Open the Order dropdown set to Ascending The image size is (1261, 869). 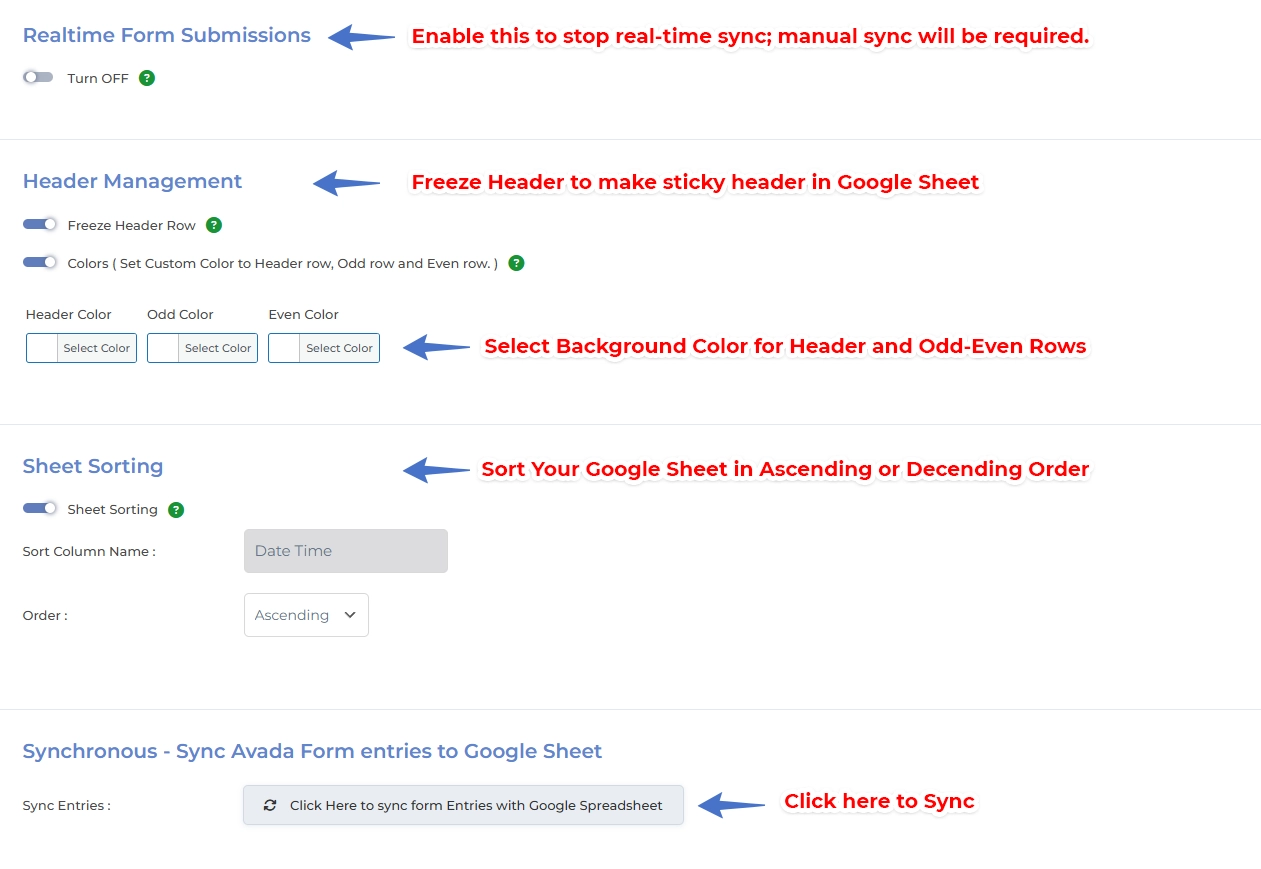pos(305,615)
